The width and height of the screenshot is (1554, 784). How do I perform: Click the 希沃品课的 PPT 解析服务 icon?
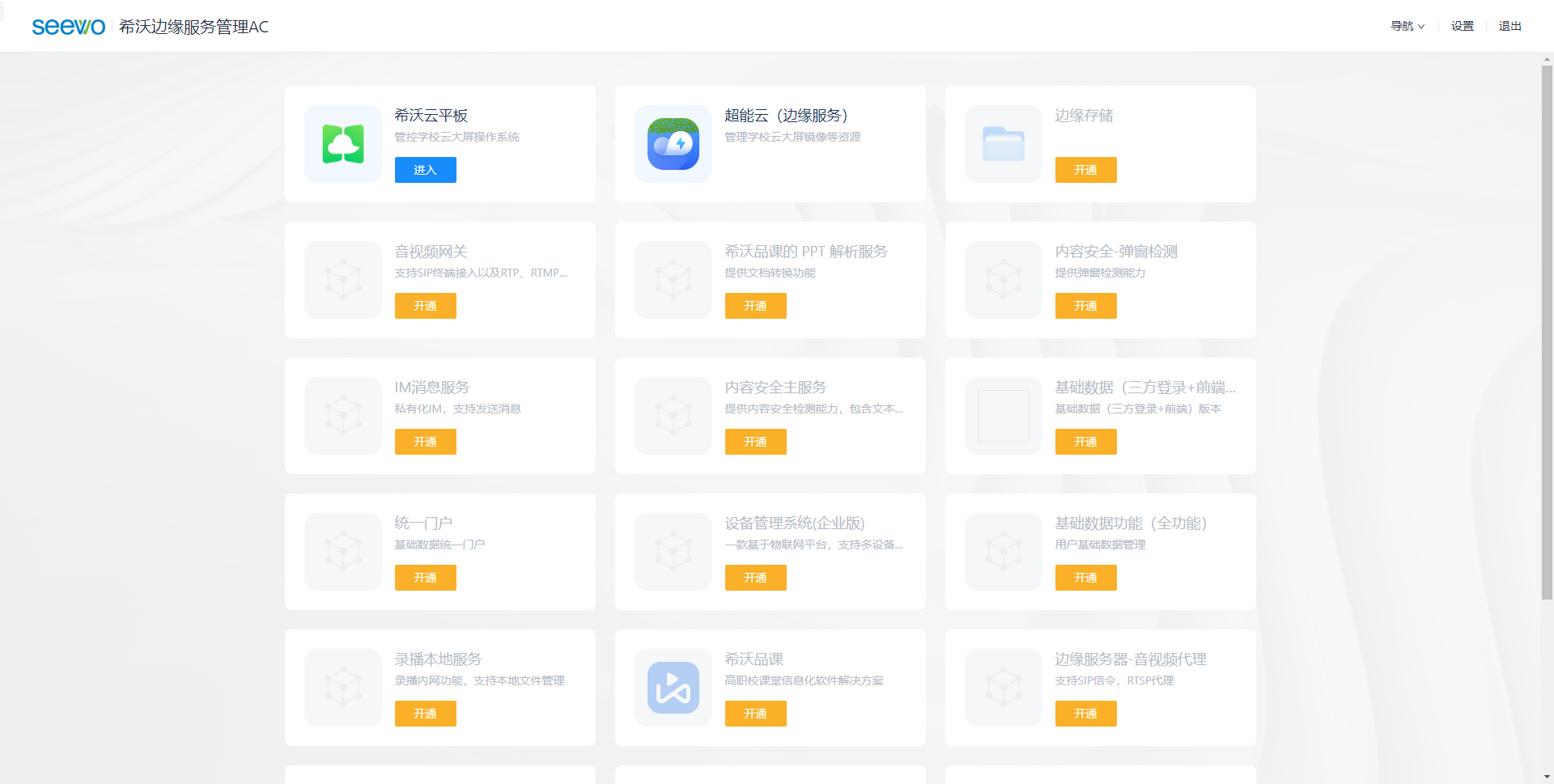click(673, 280)
